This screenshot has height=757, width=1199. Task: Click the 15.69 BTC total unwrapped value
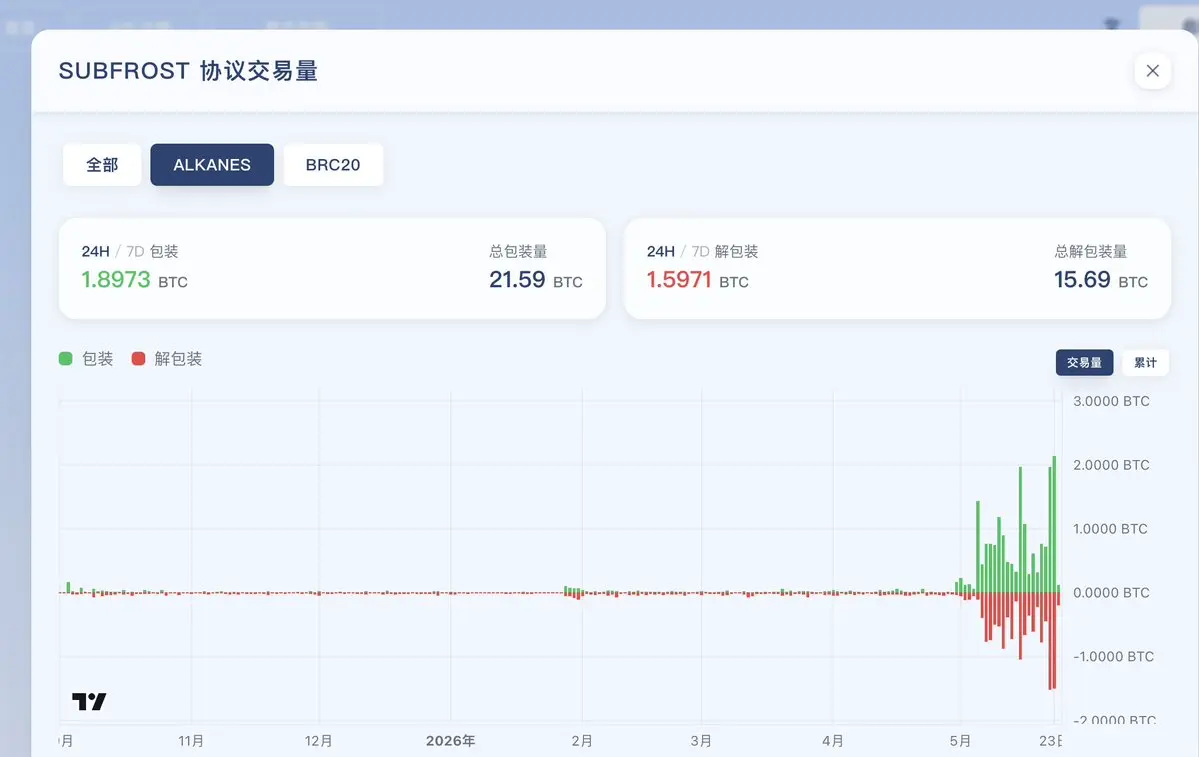(x=1100, y=280)
